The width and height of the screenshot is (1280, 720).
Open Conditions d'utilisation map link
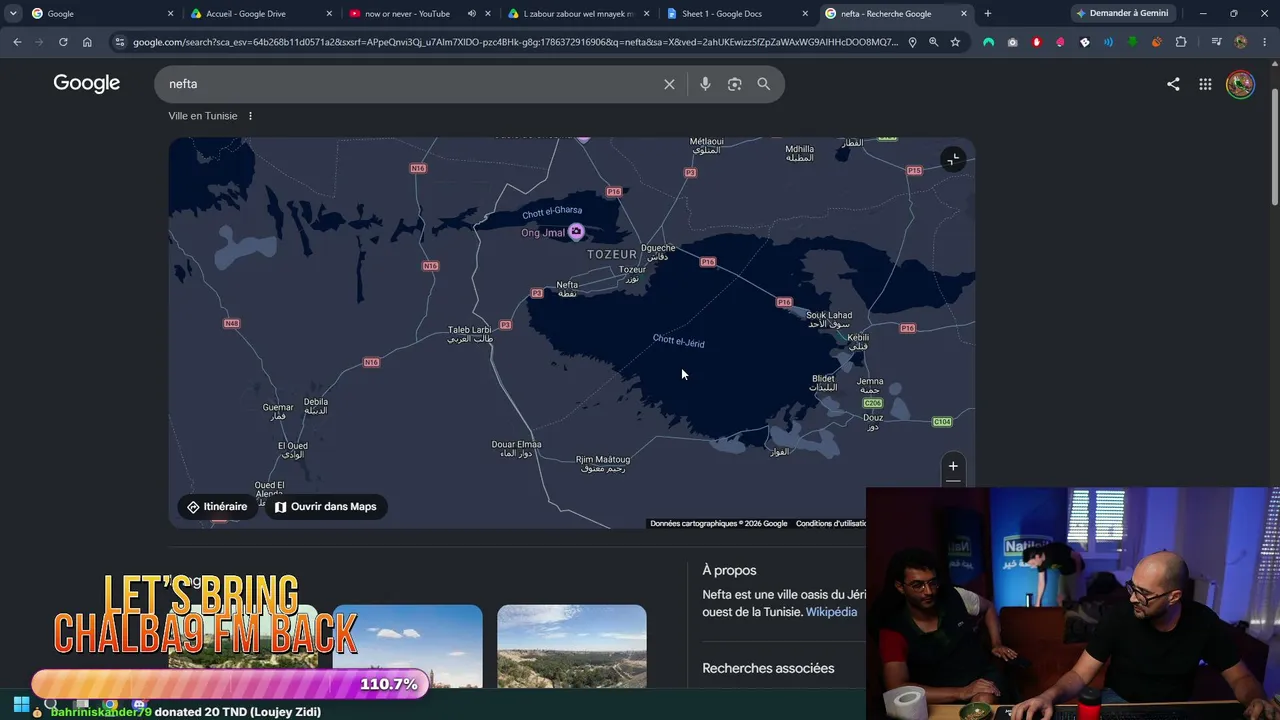(x=831, y=523)
